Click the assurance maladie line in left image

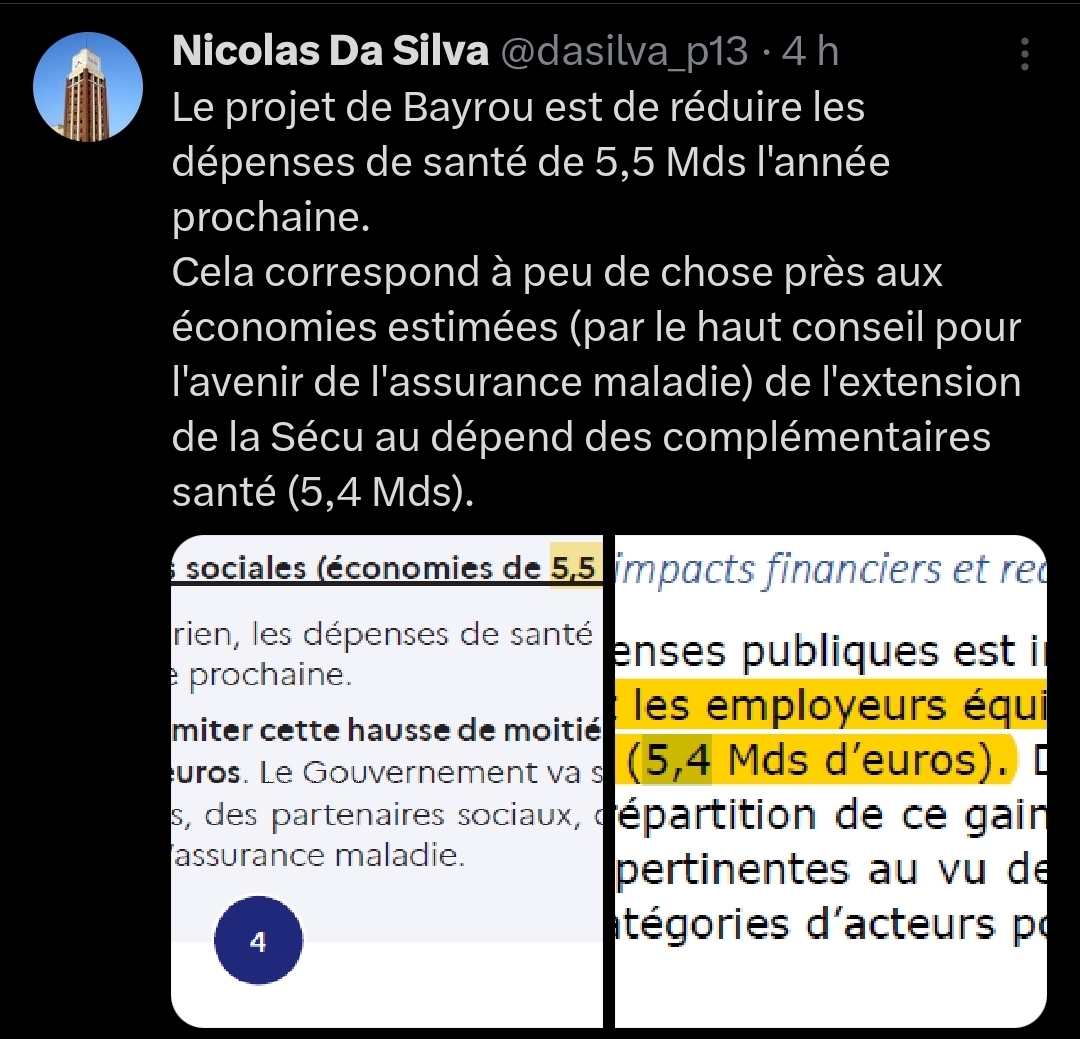pyautogui.click(x=318, y=855)
